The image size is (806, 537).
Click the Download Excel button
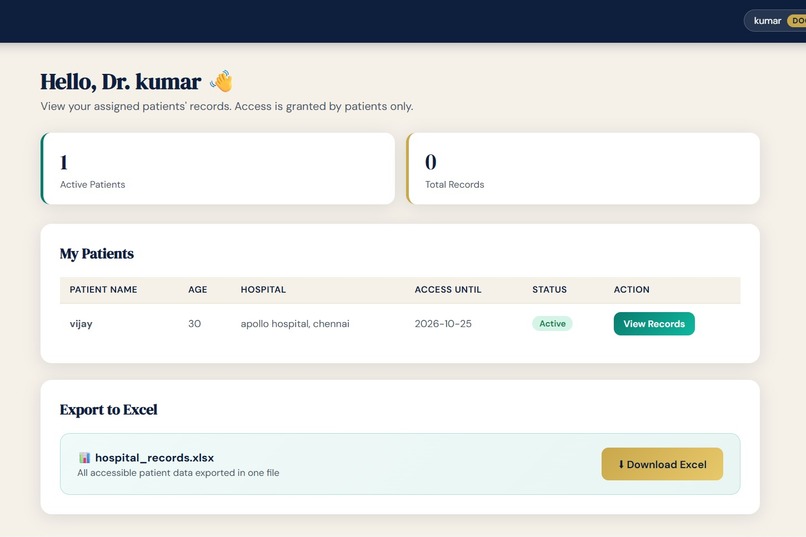[662, 464]
